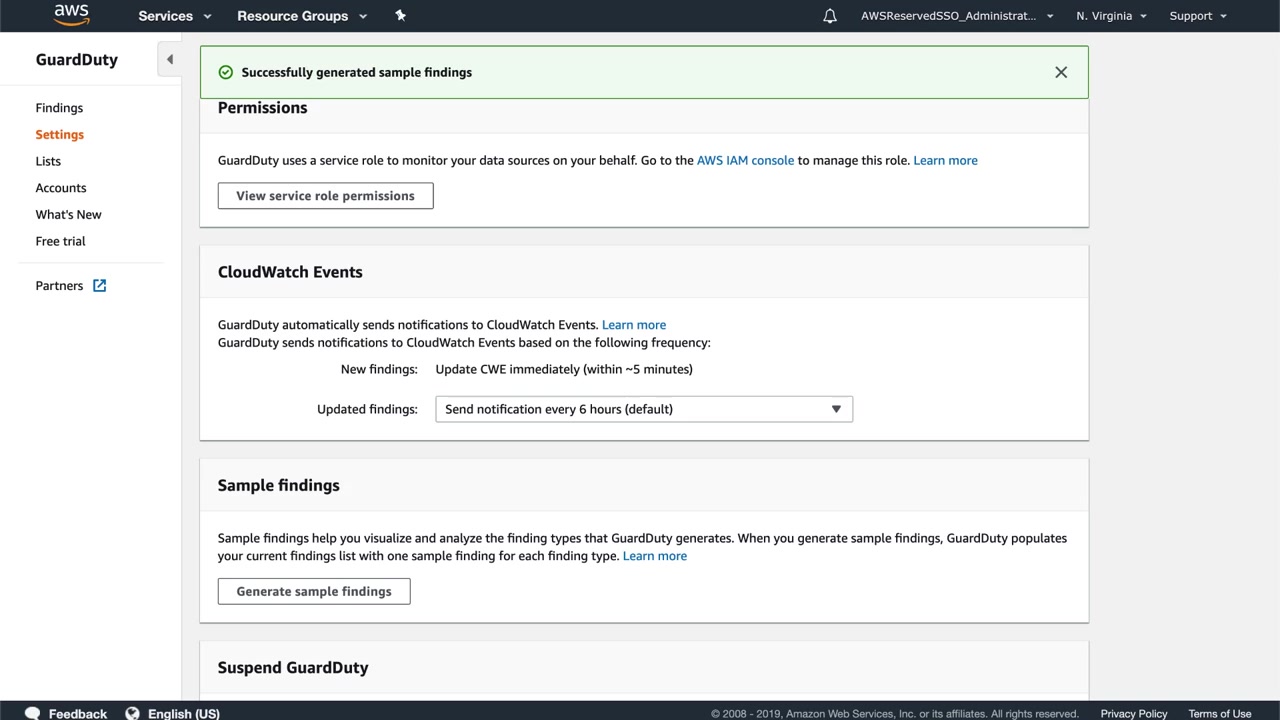Screen dimensions: 1280x720
Task: Click the external link icon beside Partners
Action: coord(99,286)
